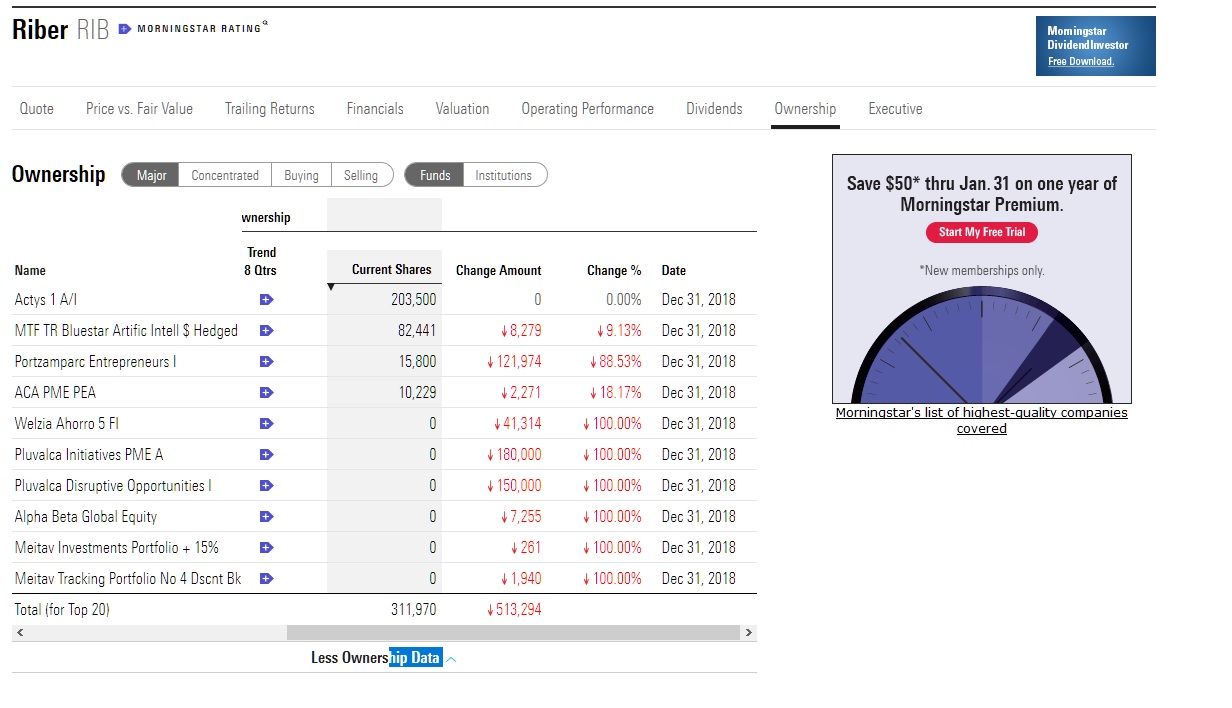
Task: Open Morningstar's list of highest-quality companies link
Action: (982, 420)
